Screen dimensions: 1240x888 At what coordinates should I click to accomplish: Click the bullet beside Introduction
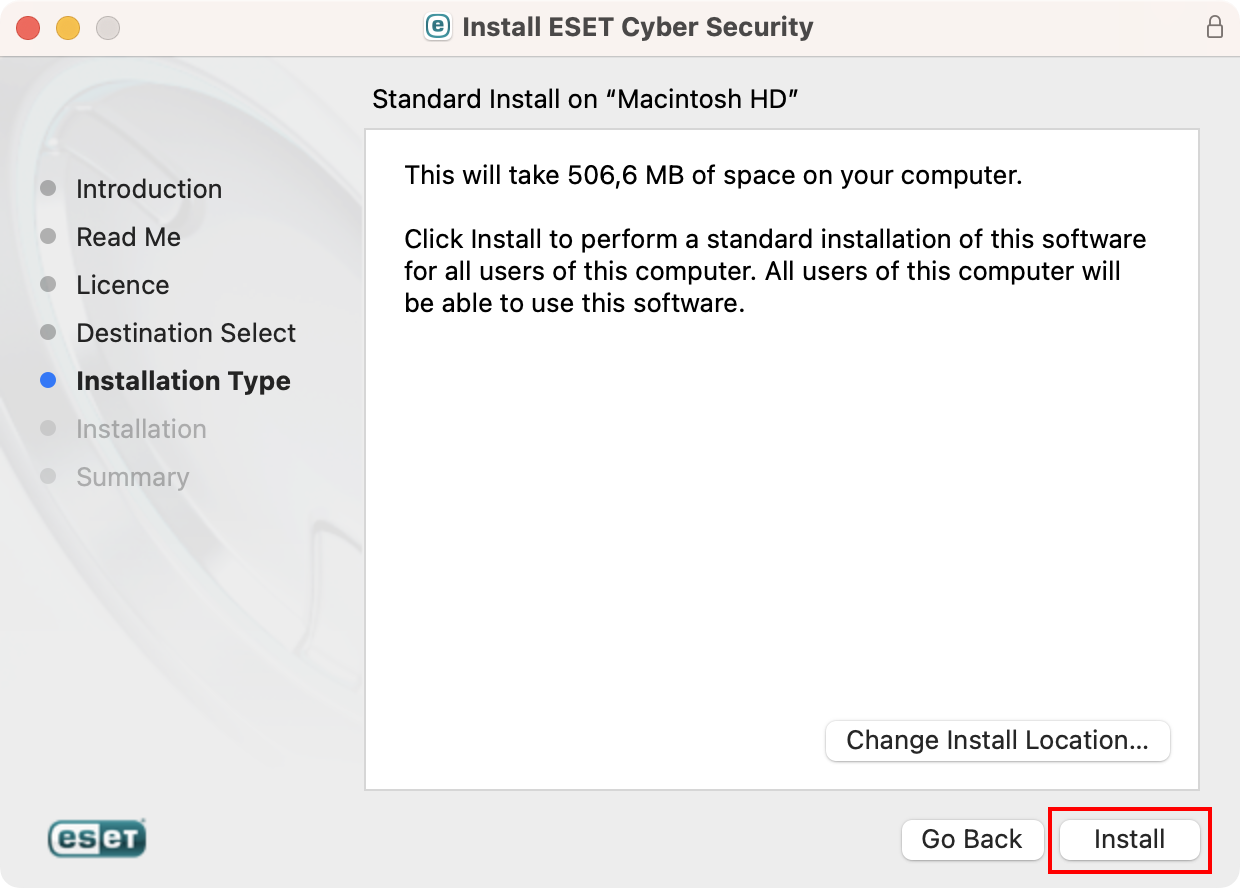(48, 188)
